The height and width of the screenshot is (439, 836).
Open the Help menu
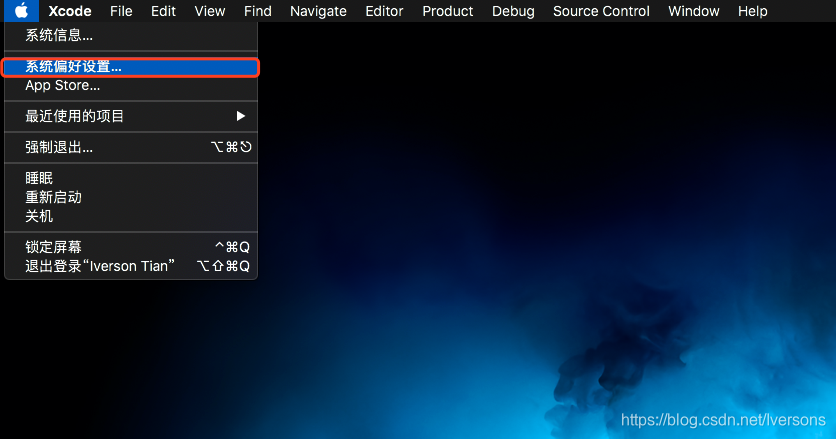coord(752,11)
